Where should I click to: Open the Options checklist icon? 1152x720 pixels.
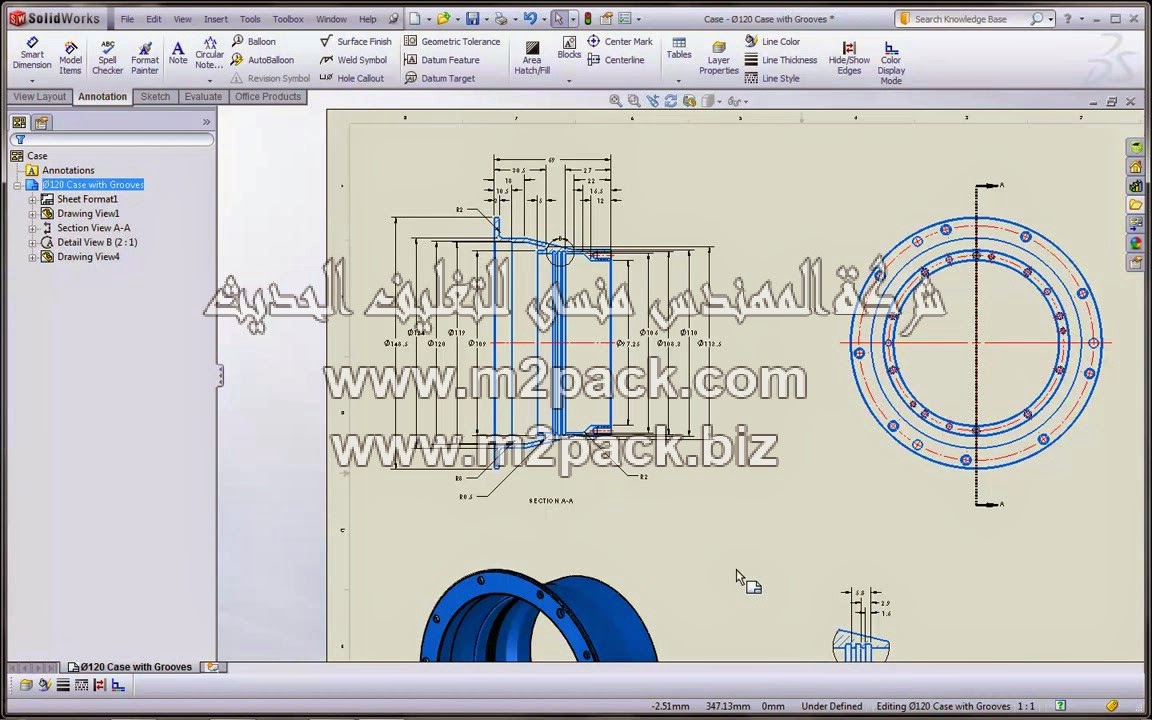tap(624, 19)
